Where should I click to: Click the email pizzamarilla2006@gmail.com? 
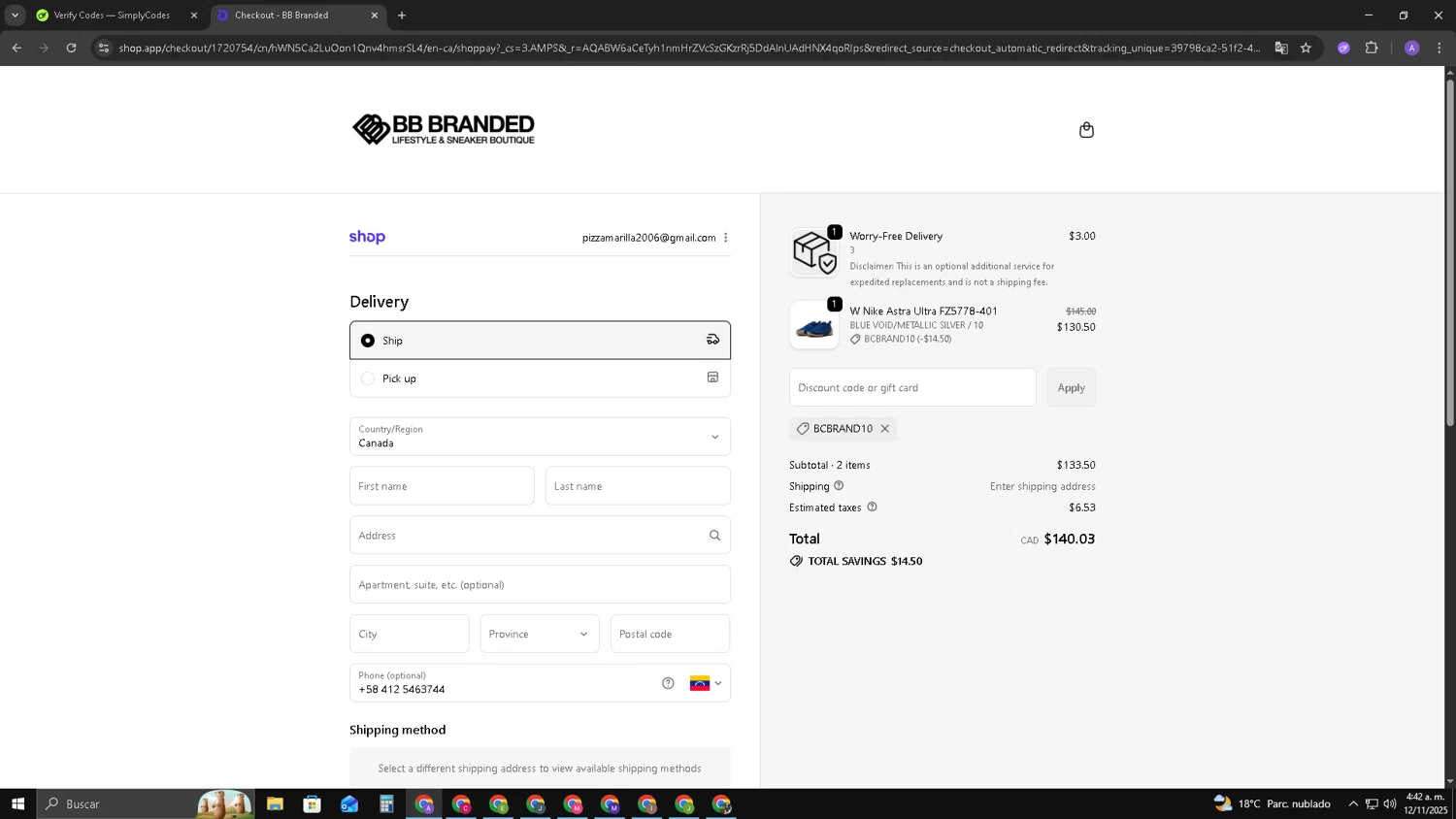(648, 238)
